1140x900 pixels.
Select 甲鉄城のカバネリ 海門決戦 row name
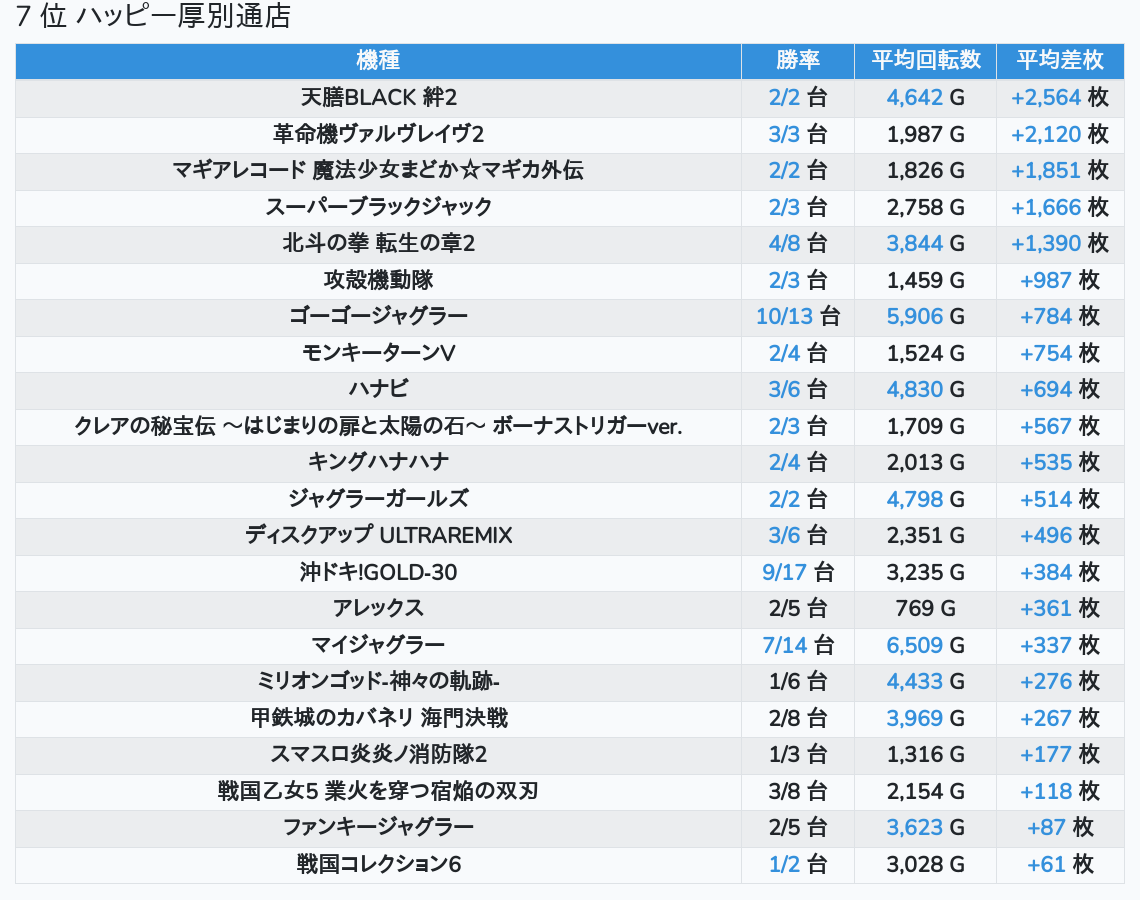click(378, 718)
